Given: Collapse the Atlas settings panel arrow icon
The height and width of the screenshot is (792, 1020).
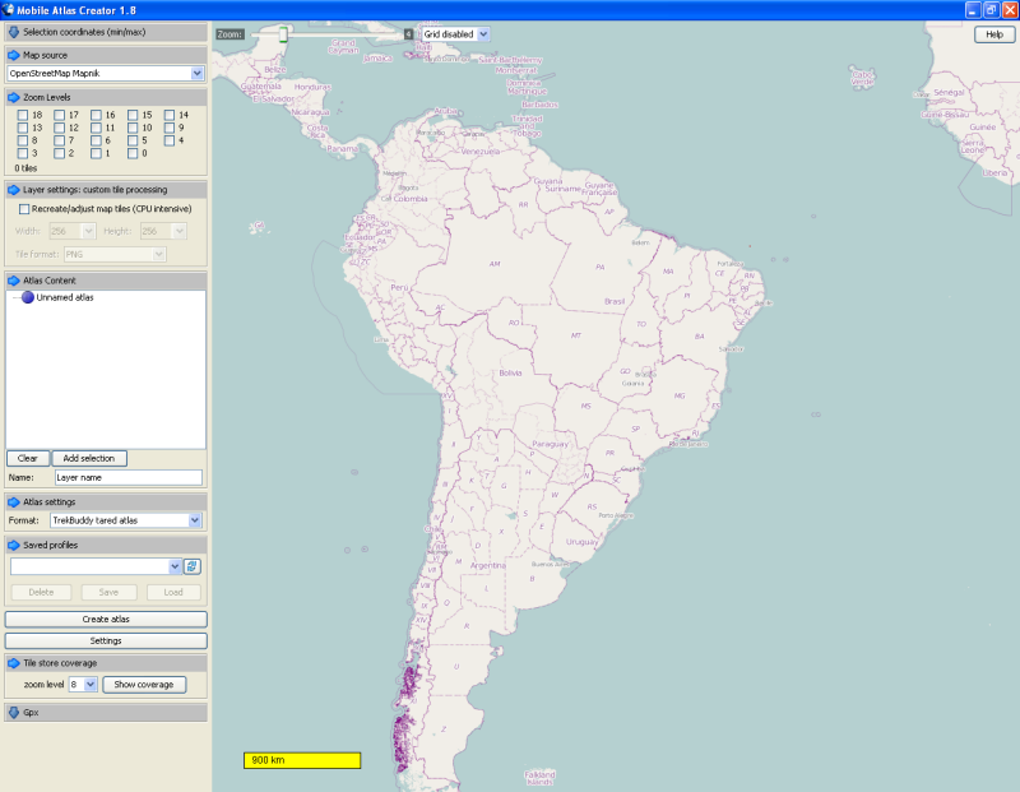Looking at the screenshot, I should pyautogui.click(x=14, y=502).
